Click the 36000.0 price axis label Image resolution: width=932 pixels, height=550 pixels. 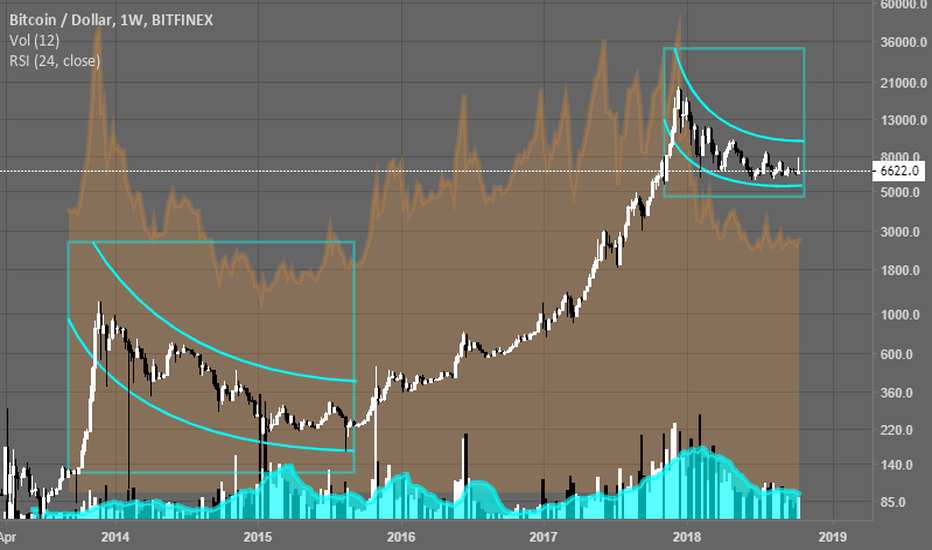[x=903, y=43]
